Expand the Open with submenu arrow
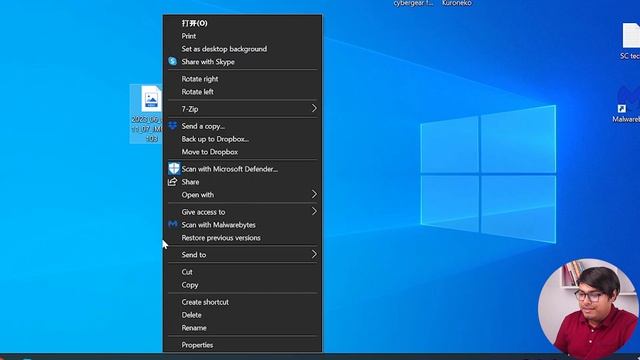640x360 pixels. click(x=314, y=194)
